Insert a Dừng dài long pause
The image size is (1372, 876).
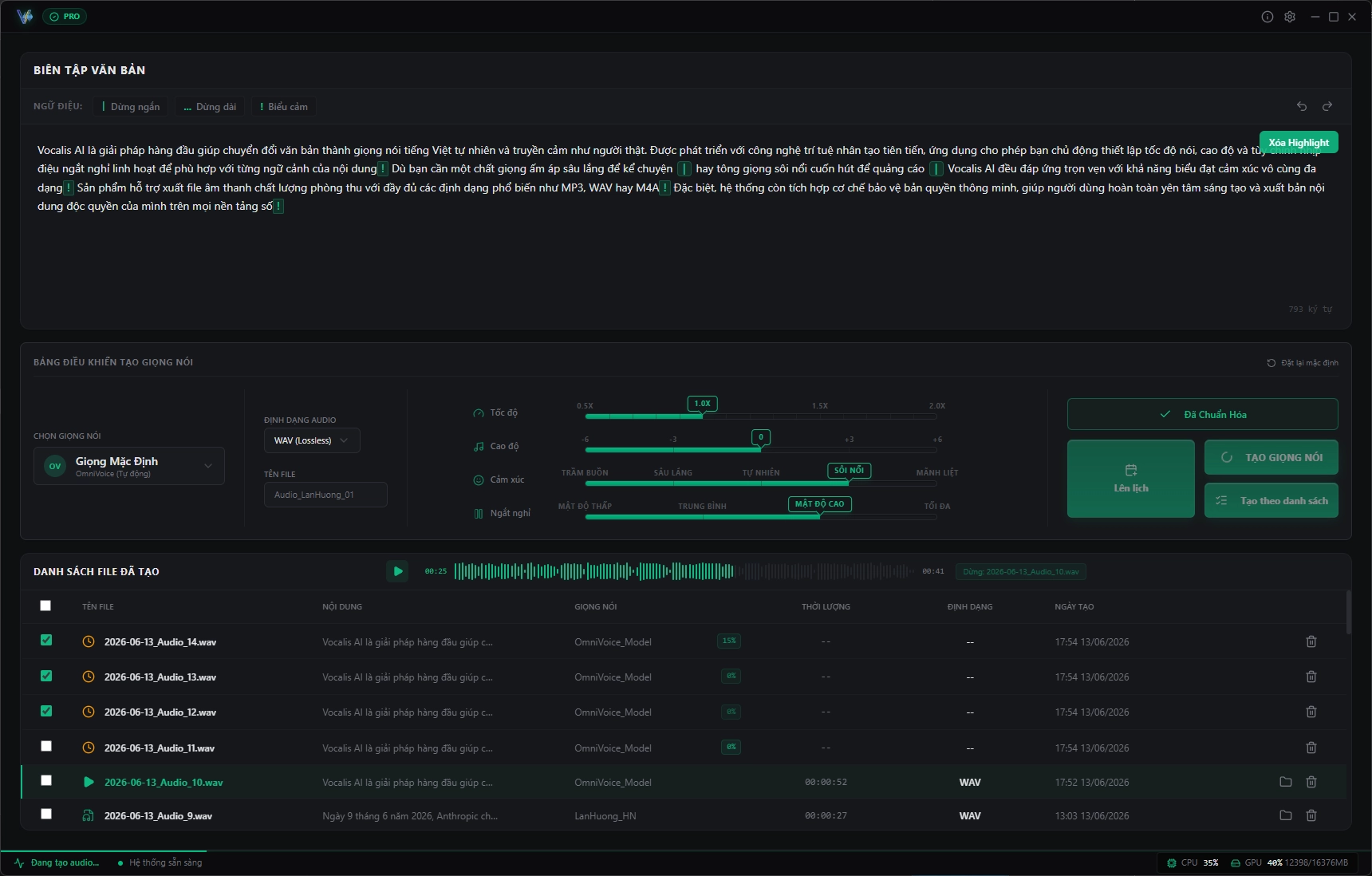click(210, 107)
